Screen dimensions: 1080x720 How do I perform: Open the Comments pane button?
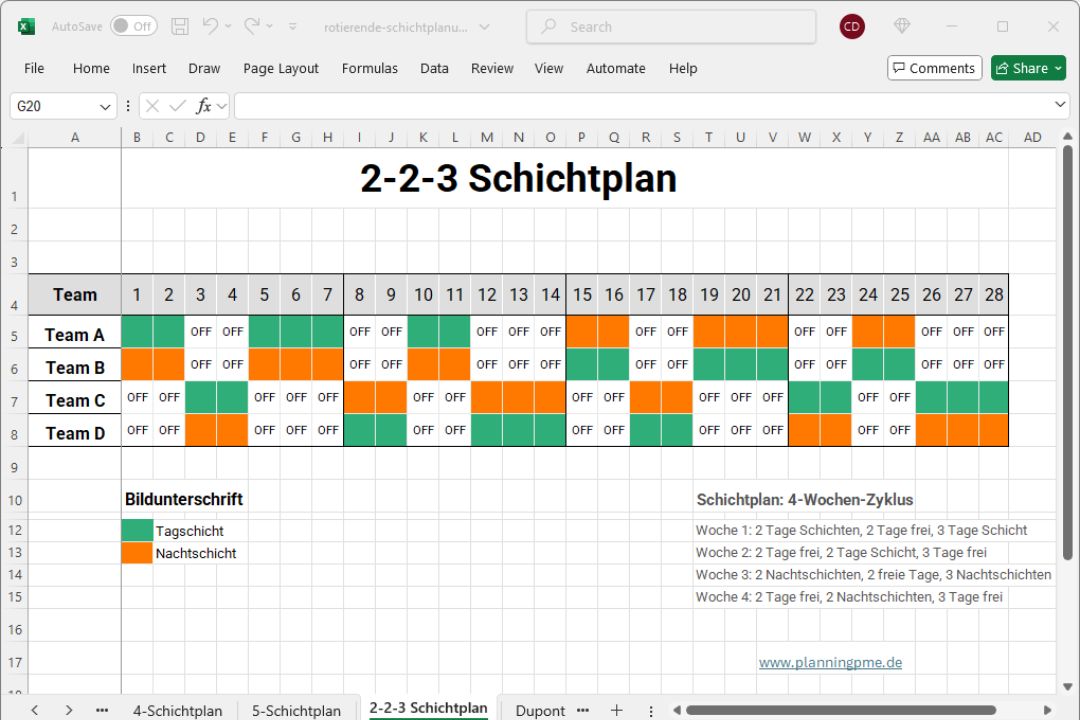[932, 68]
